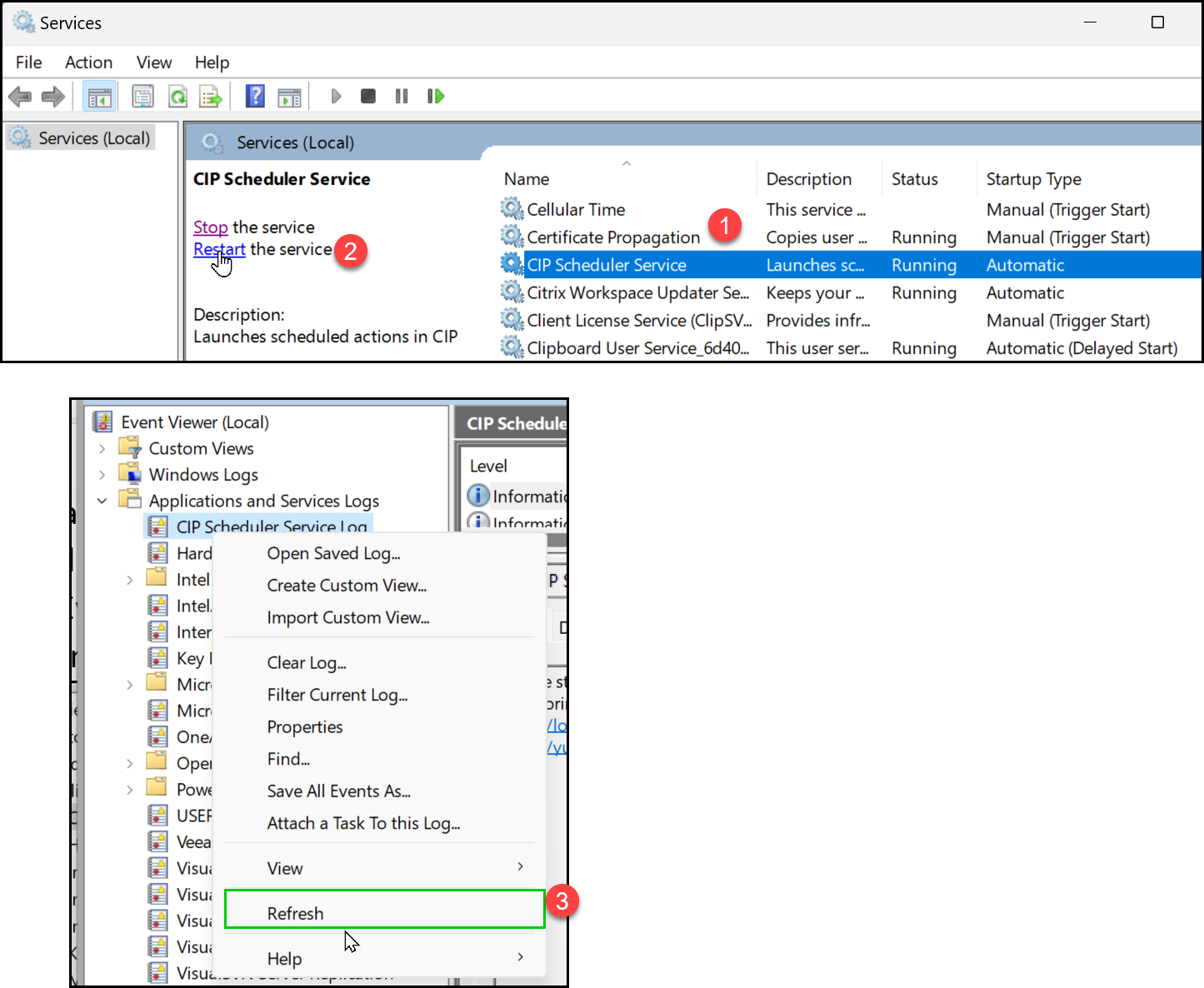The height and width of the screenshot is (988, 1204).
Task: Open the Action menu
Action: tap(88, 62)
